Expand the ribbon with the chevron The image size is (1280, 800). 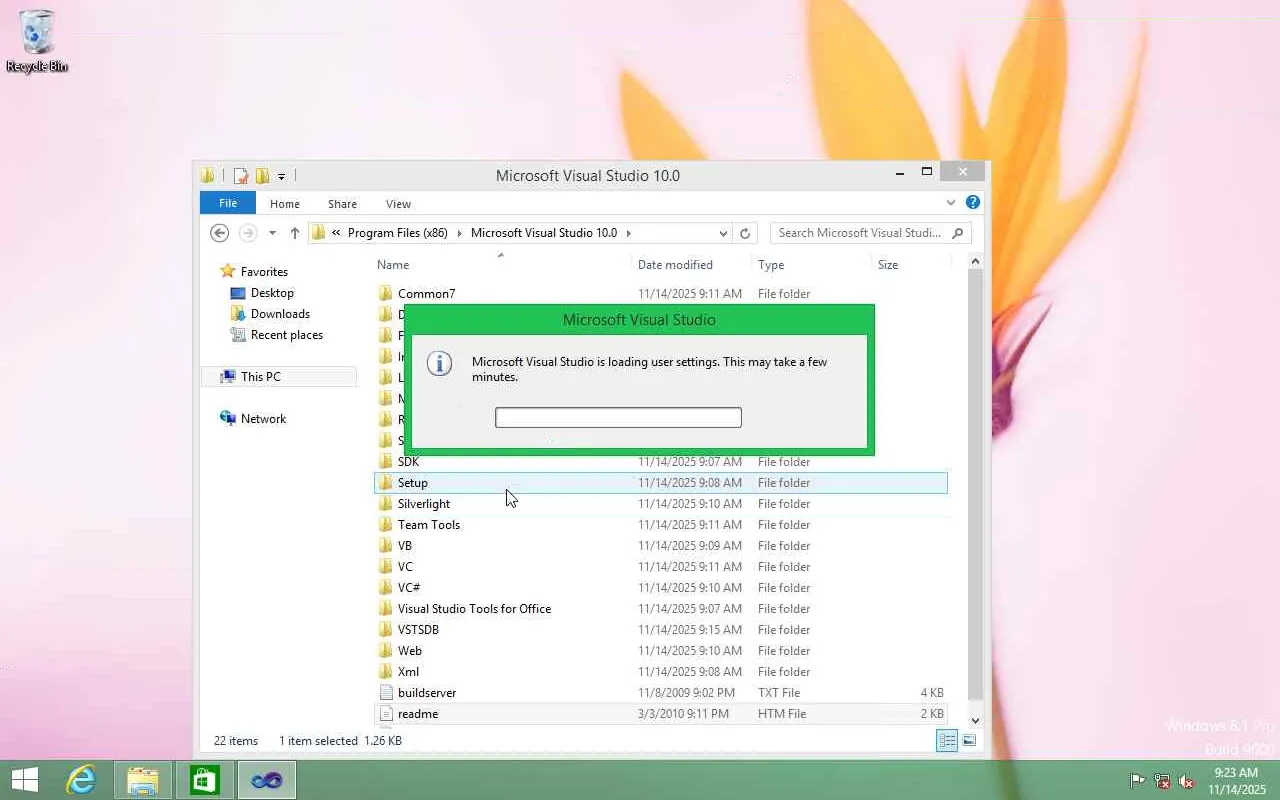(x=951, y=203)
